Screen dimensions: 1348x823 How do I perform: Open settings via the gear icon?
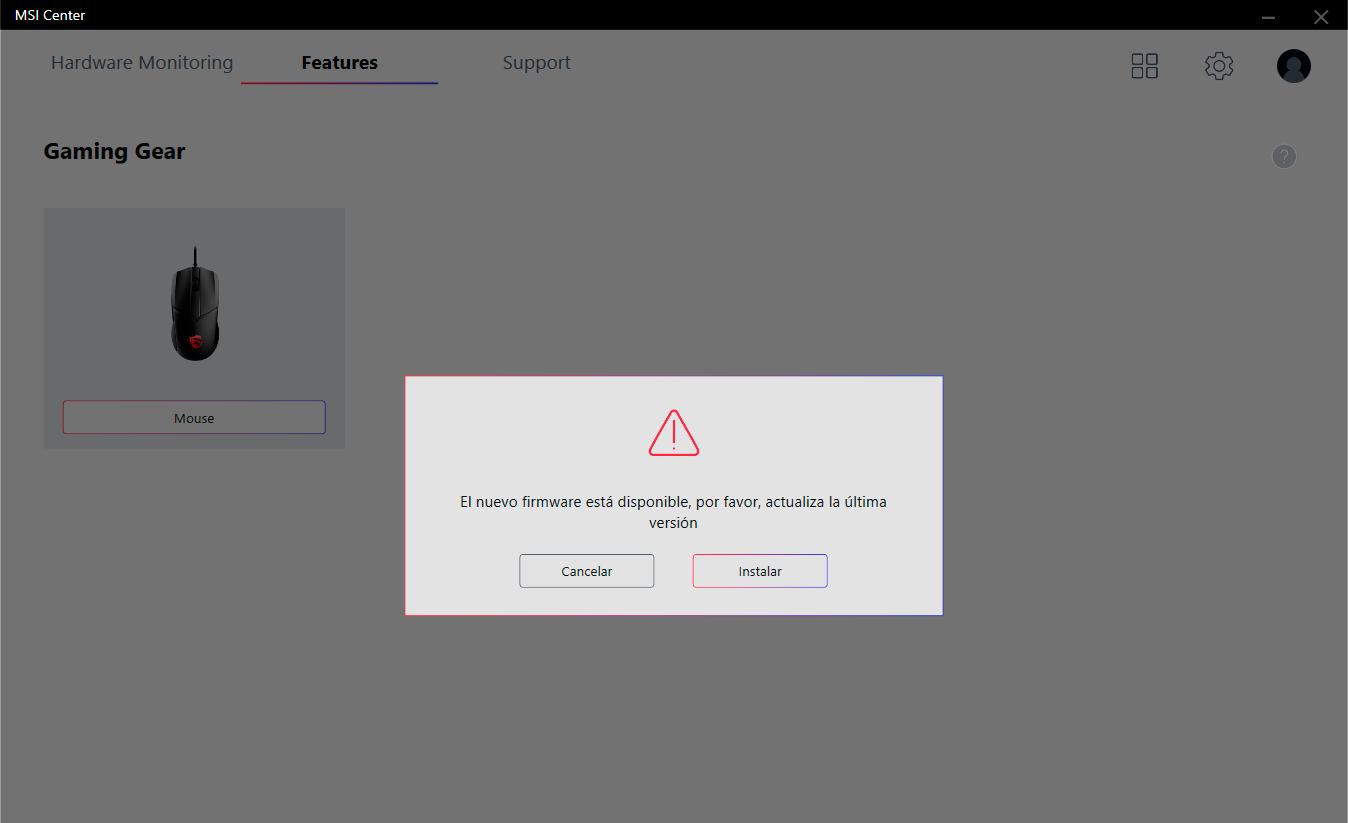[x=1218, y=66]
